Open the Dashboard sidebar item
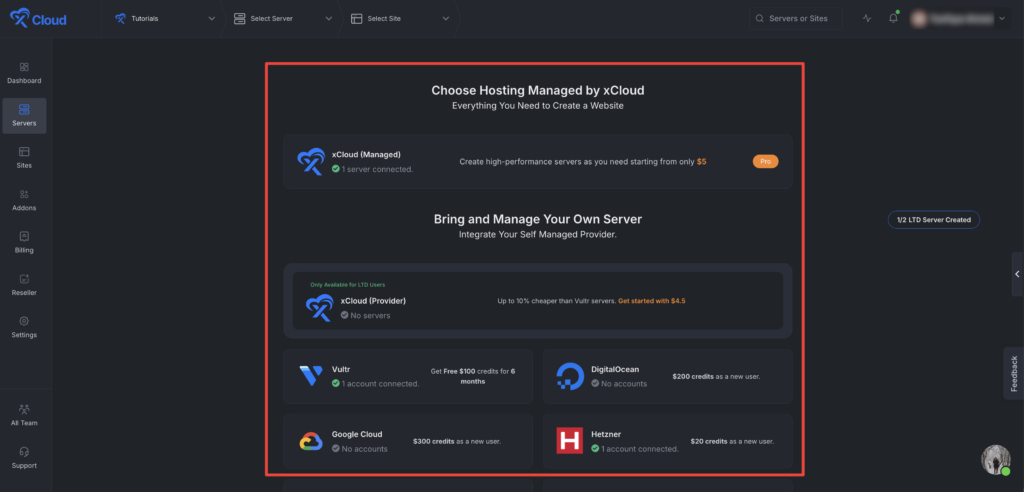1024x492 pixels. [24, 73]
